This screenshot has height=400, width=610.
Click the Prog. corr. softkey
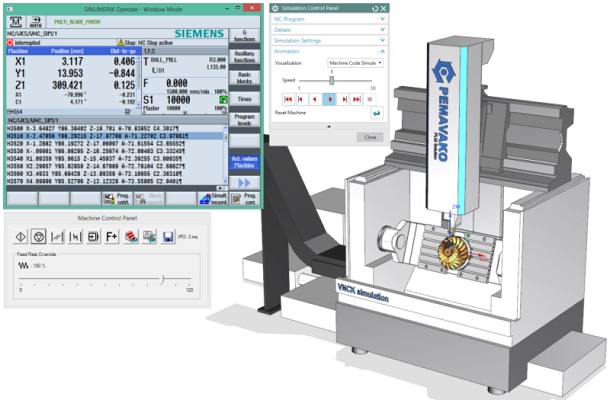pos(244,199)
